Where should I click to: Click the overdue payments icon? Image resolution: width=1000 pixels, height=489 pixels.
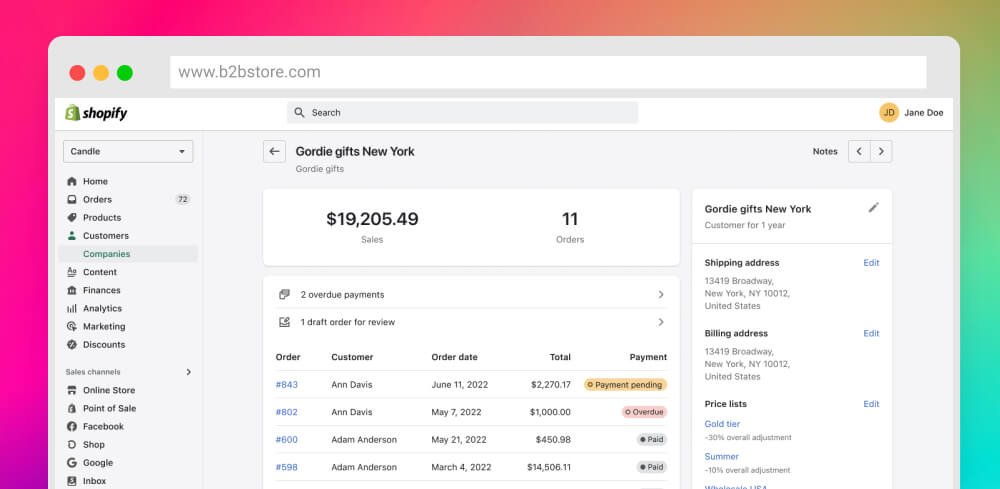pos(284,295)
